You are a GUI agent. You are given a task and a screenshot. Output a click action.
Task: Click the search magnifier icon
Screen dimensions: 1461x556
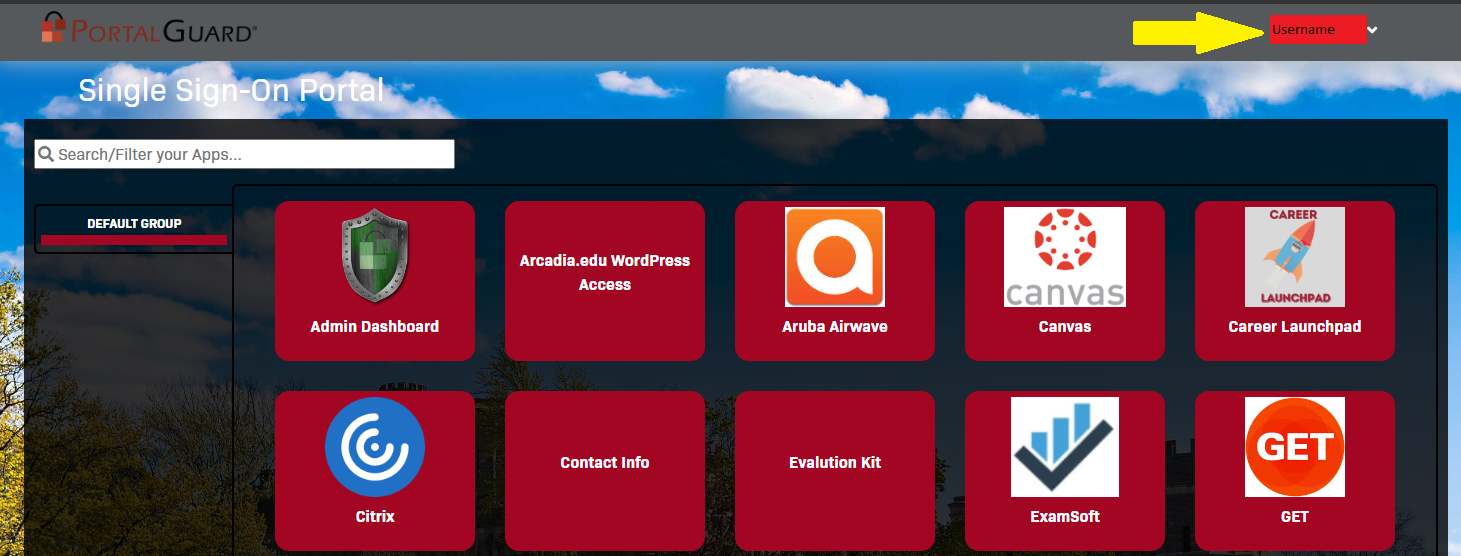point(46,155)
